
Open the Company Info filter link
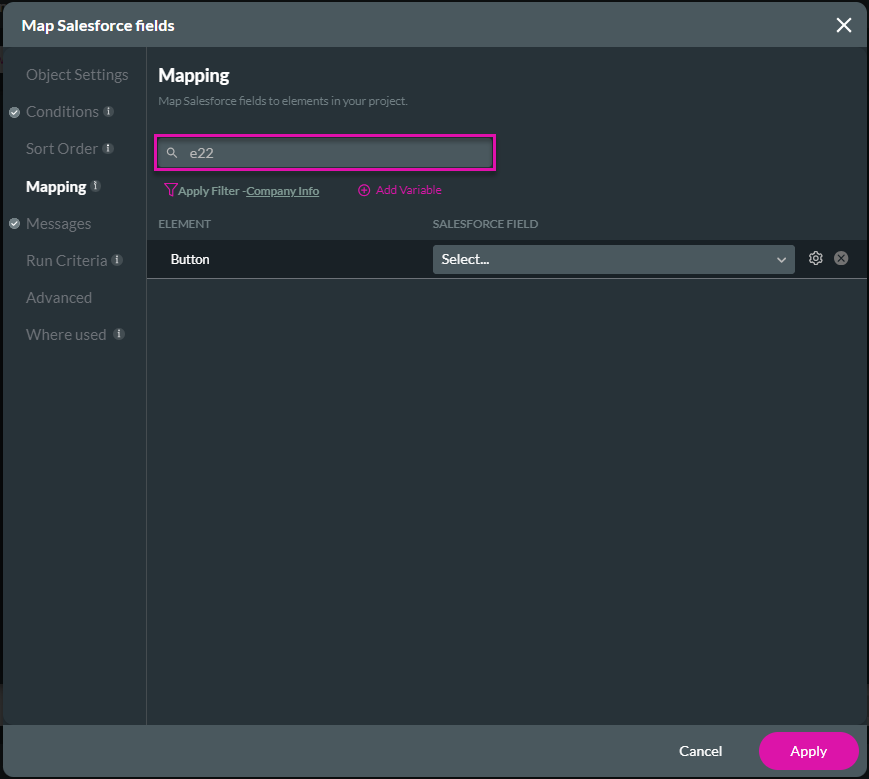(x=283, y=191)
